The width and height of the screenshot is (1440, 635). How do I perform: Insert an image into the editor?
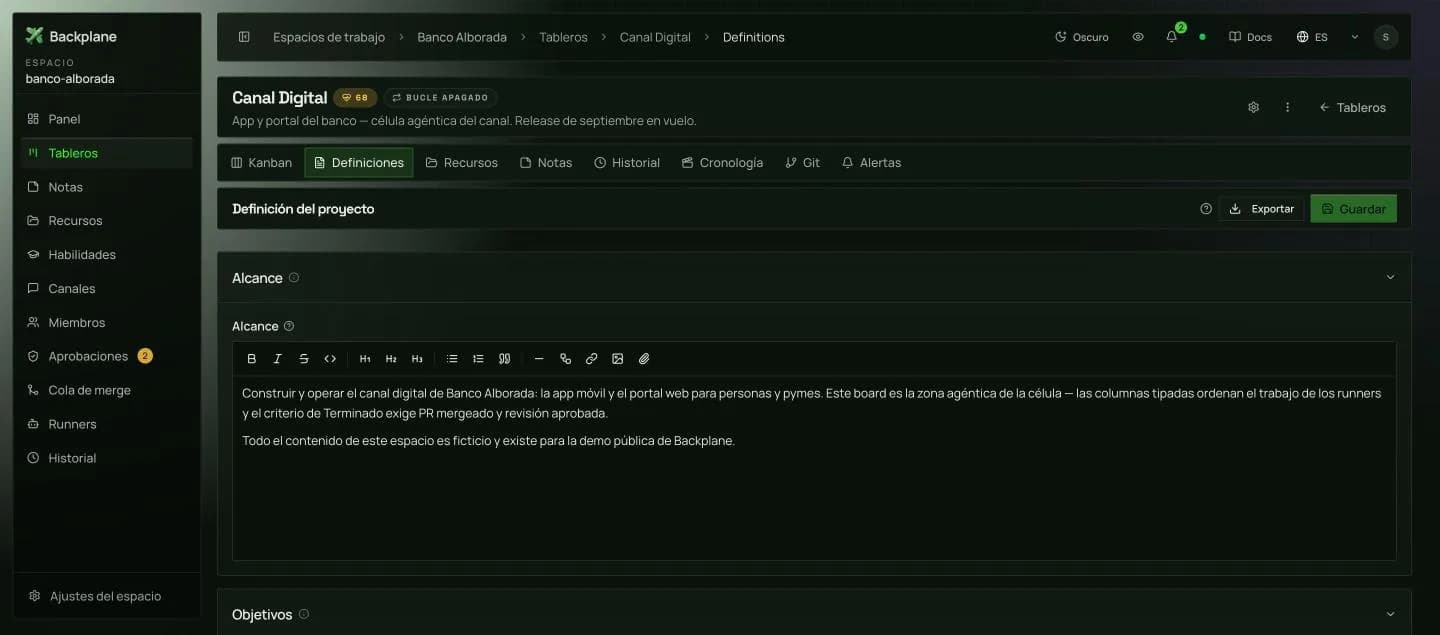(x=618, y=359)
